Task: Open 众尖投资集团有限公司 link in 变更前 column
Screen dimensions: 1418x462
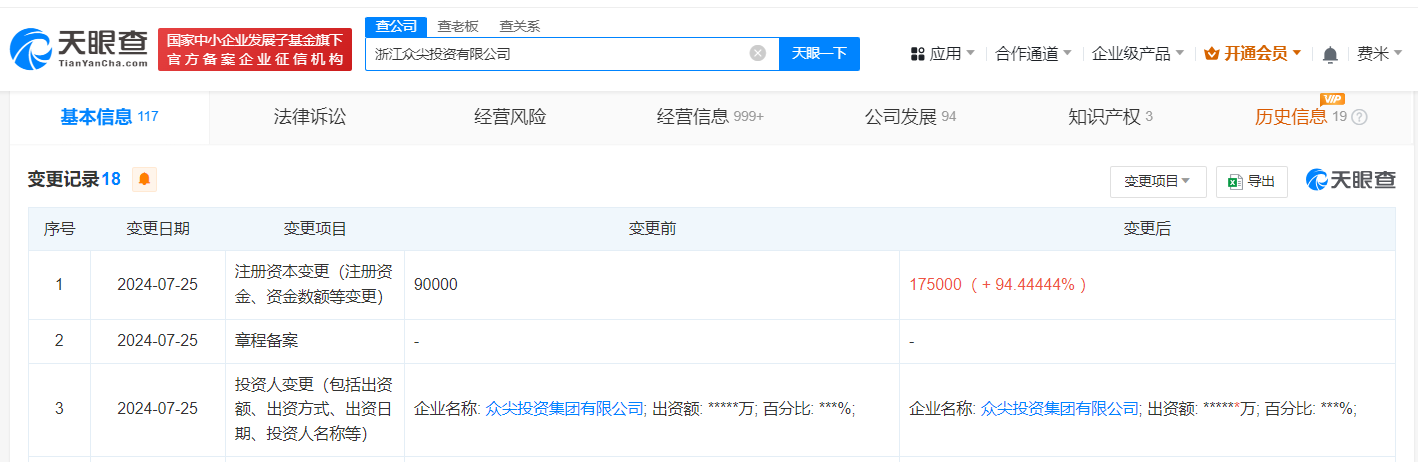Action: point(564,408)
